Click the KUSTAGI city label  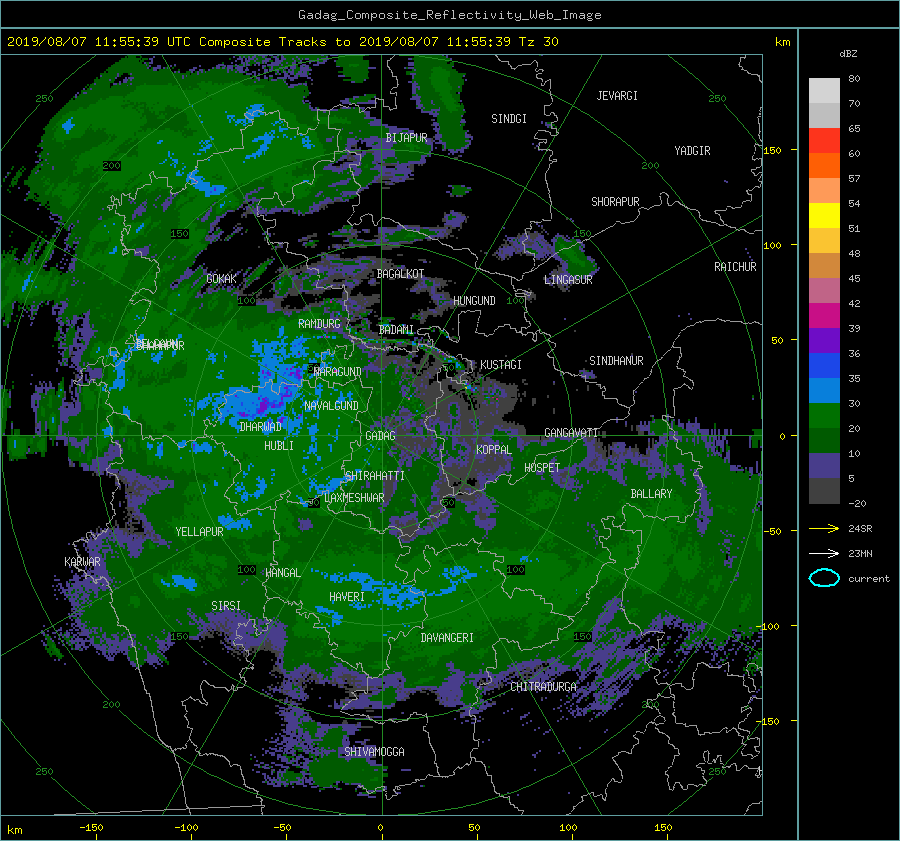(501, 365)
